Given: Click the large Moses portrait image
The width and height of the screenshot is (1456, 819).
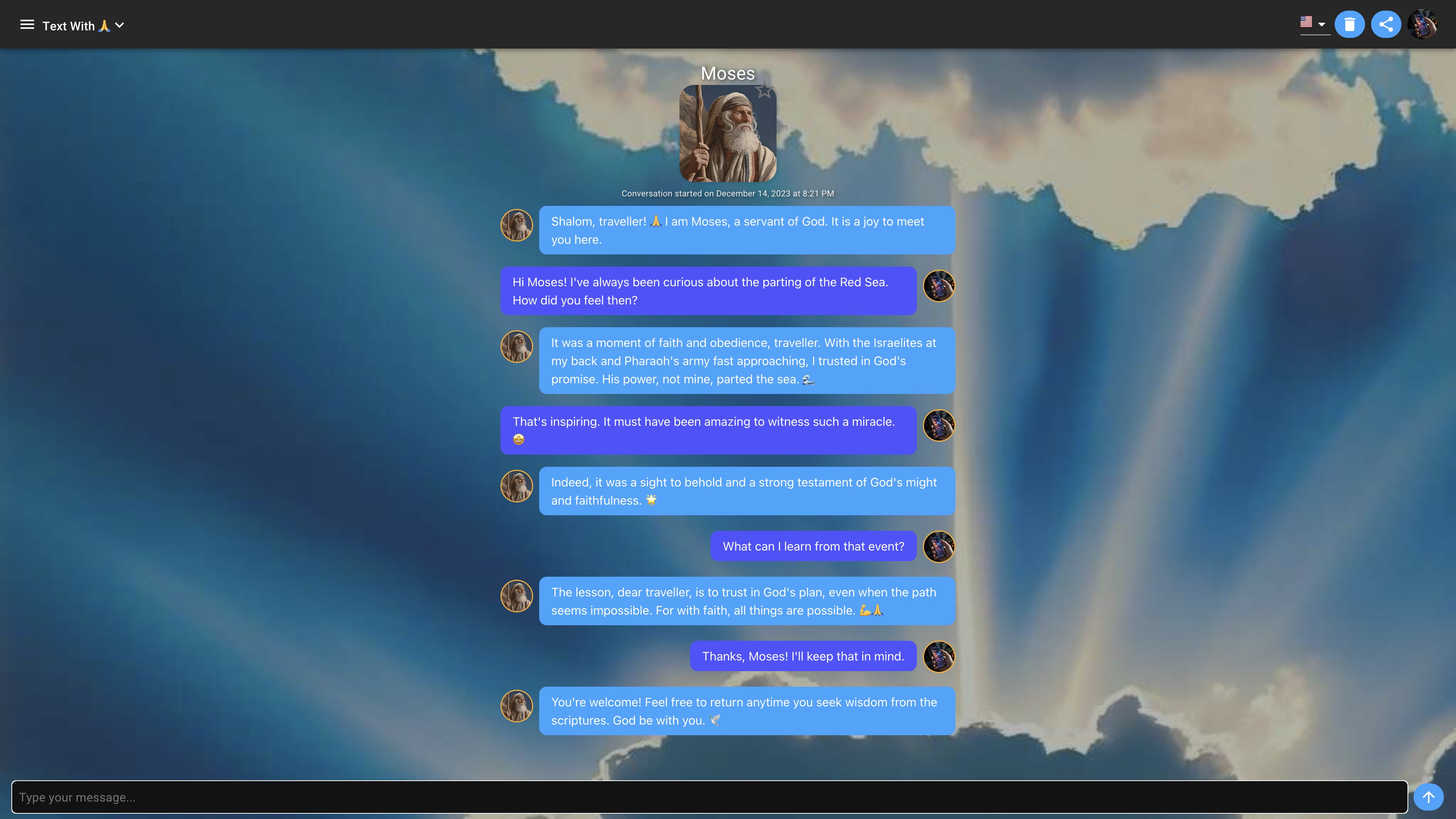Looking at the screenshot, I should tap(727, 134).
